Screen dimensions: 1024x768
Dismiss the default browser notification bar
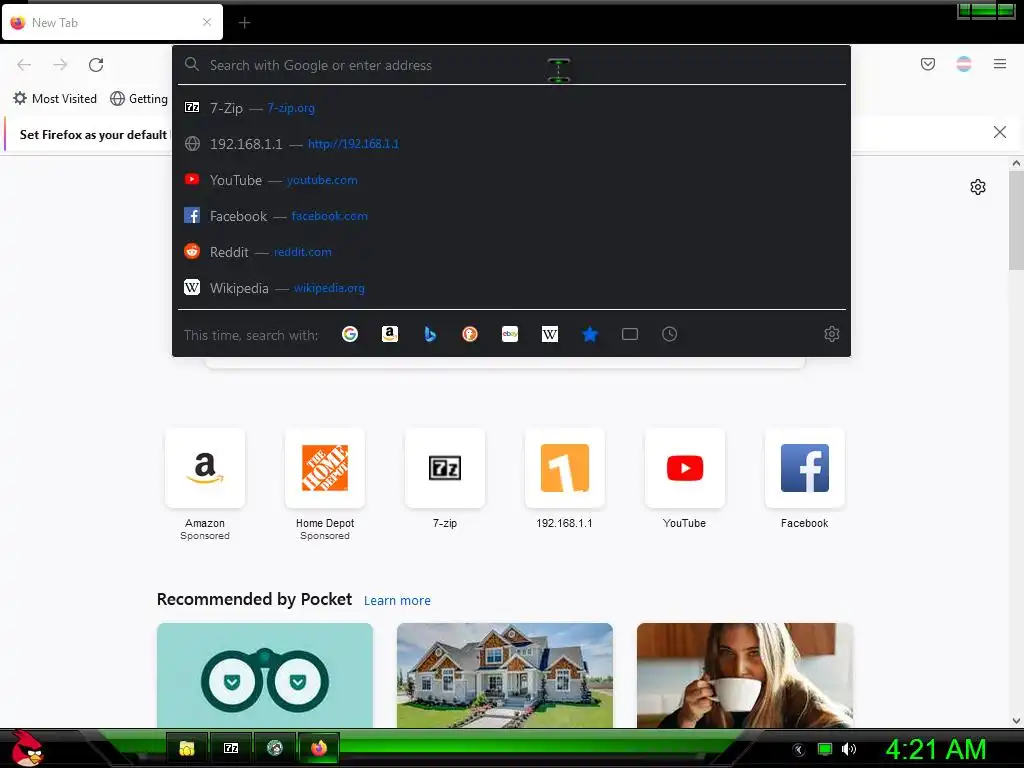pos(999,133)
